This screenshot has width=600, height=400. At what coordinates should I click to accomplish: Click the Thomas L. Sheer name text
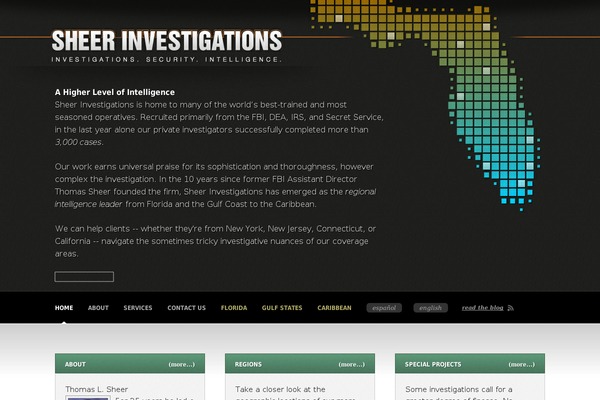(96, 389)
